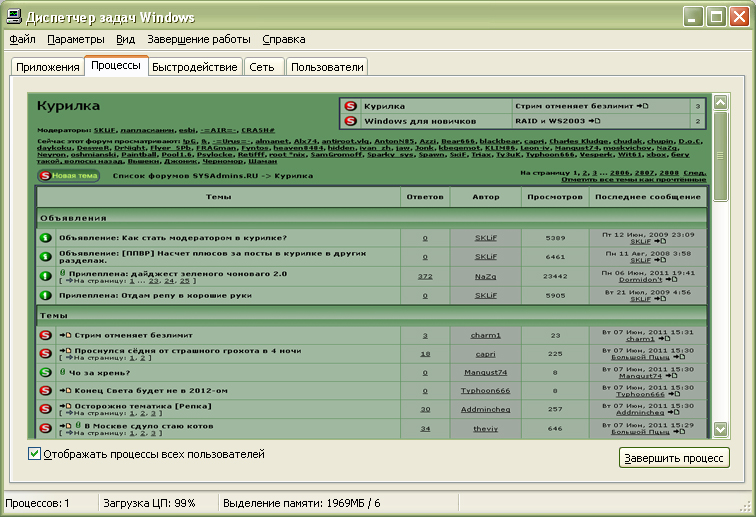Viewport: 756px width, 517px height.
Task: Click the След. next page link
Action: click(695, 173)
